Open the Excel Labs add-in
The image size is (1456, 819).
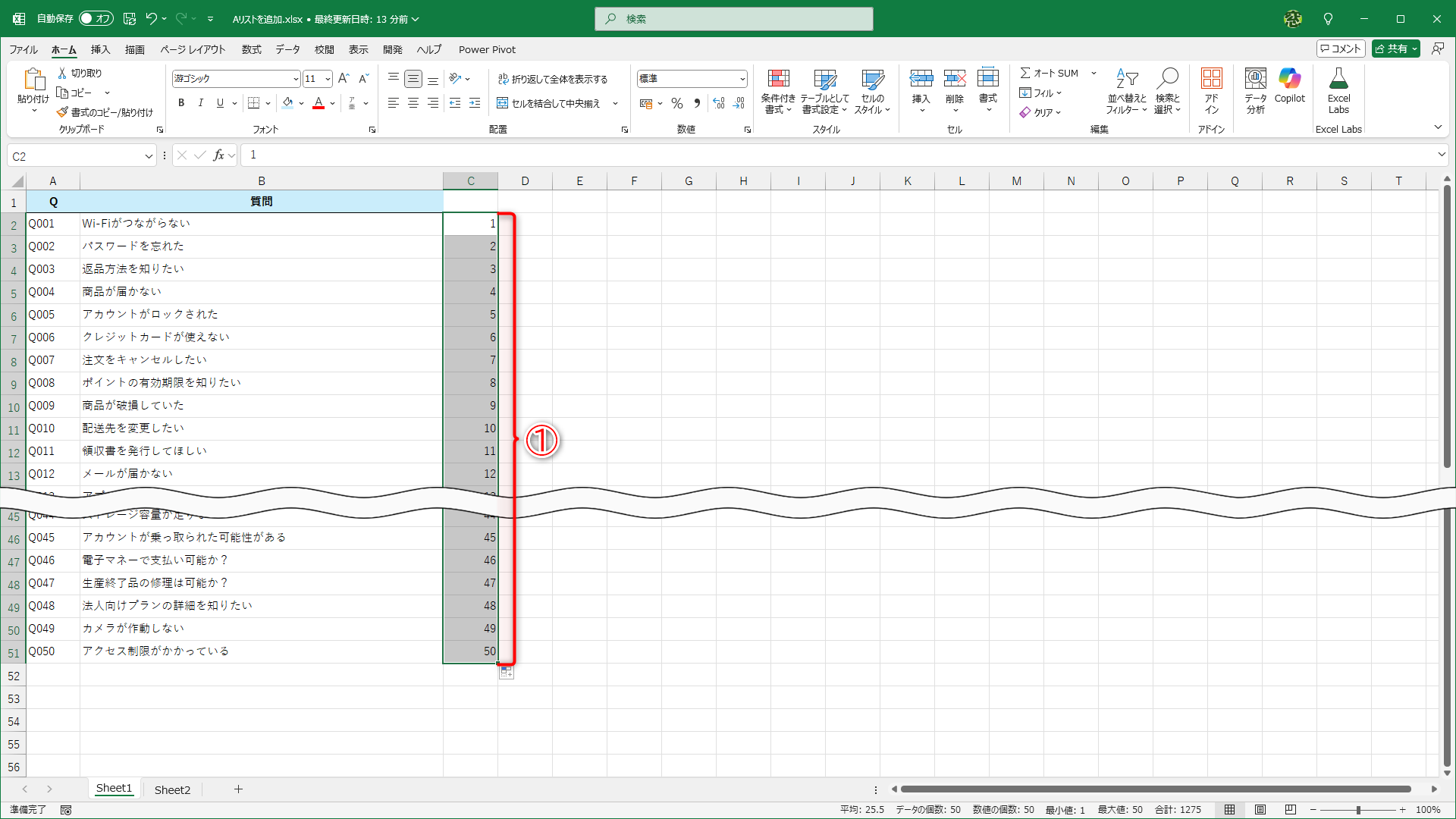click(1338, 79)
